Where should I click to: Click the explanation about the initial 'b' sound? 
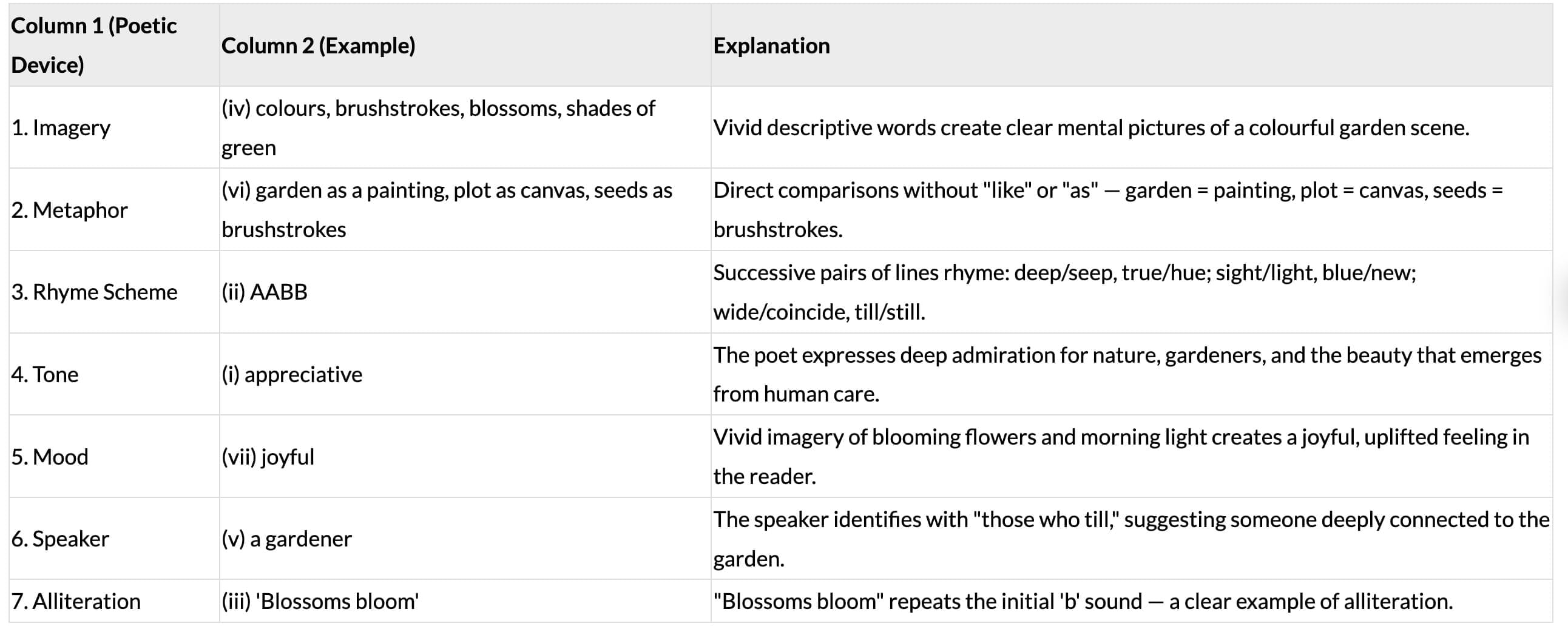[1083, 601]
